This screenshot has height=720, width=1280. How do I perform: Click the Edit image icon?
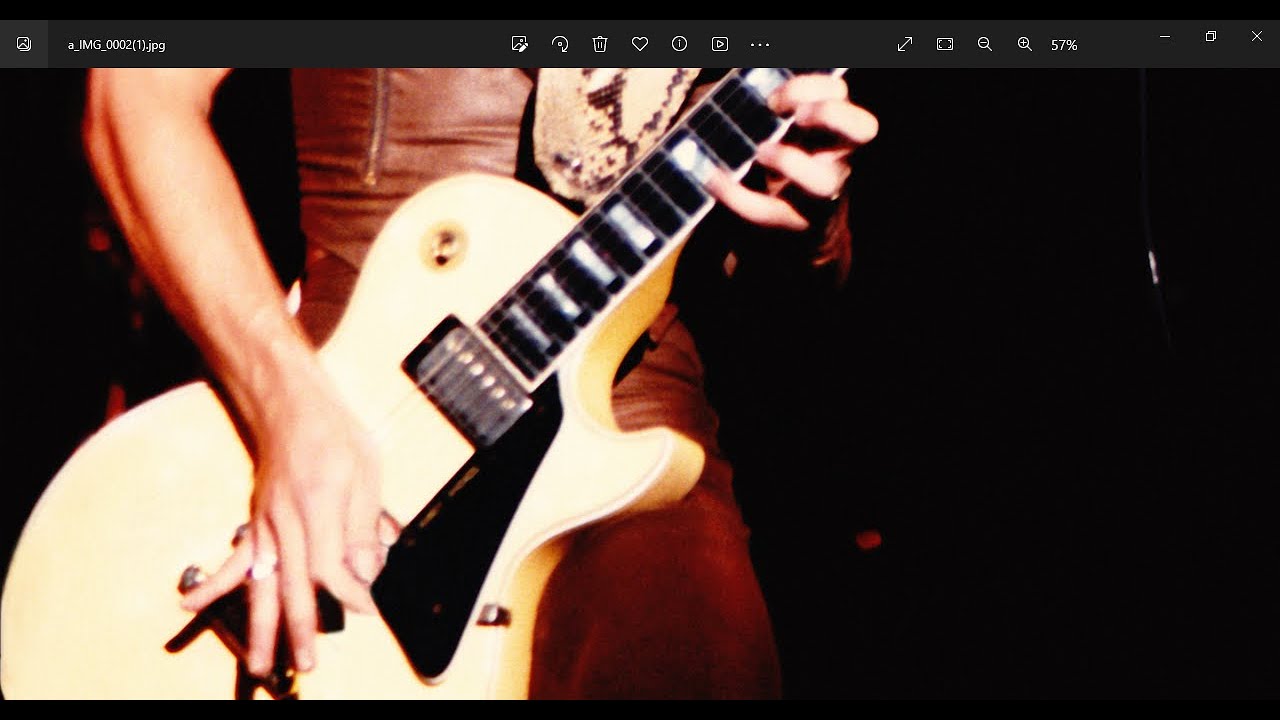pos(520,44)
